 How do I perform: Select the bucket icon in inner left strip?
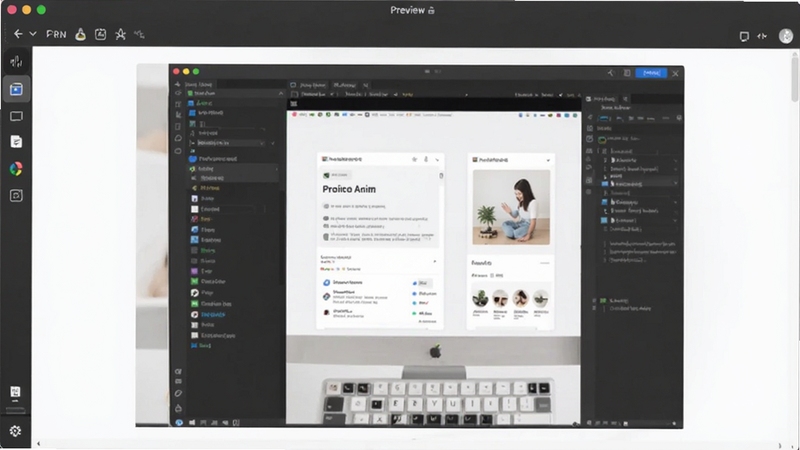tap(178, 408)
